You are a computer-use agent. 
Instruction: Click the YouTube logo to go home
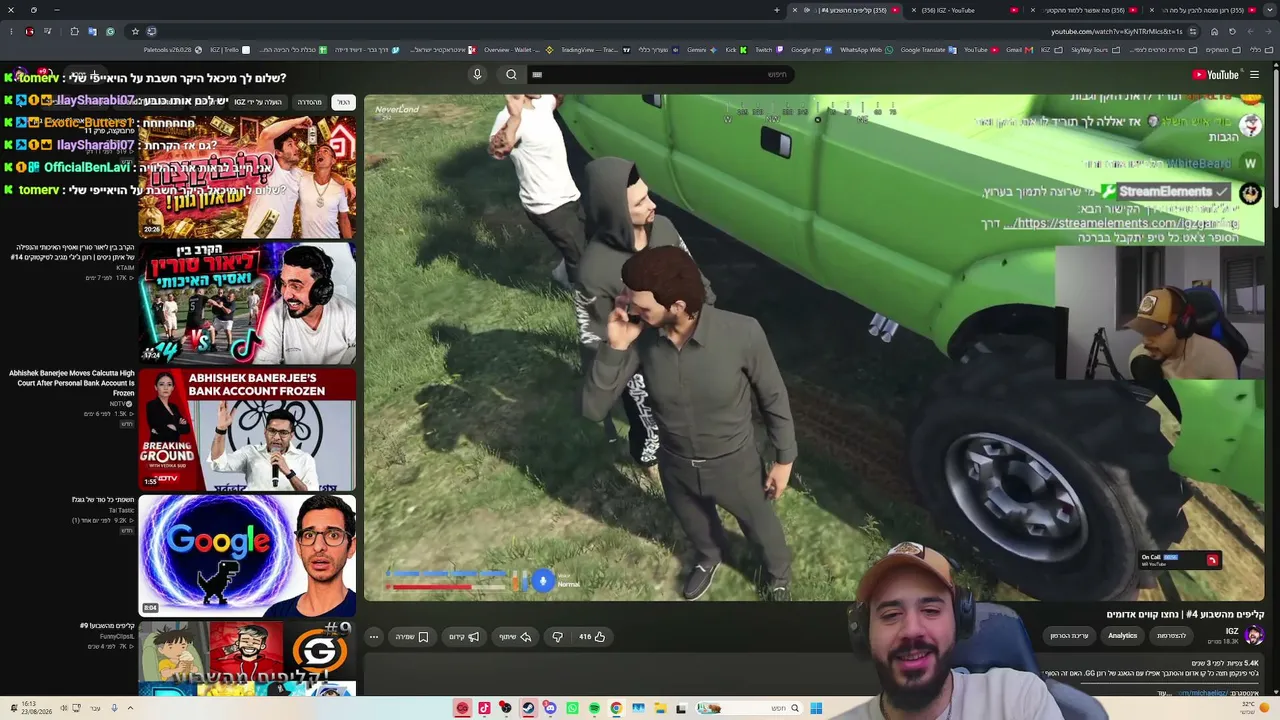click(1215, 75)
